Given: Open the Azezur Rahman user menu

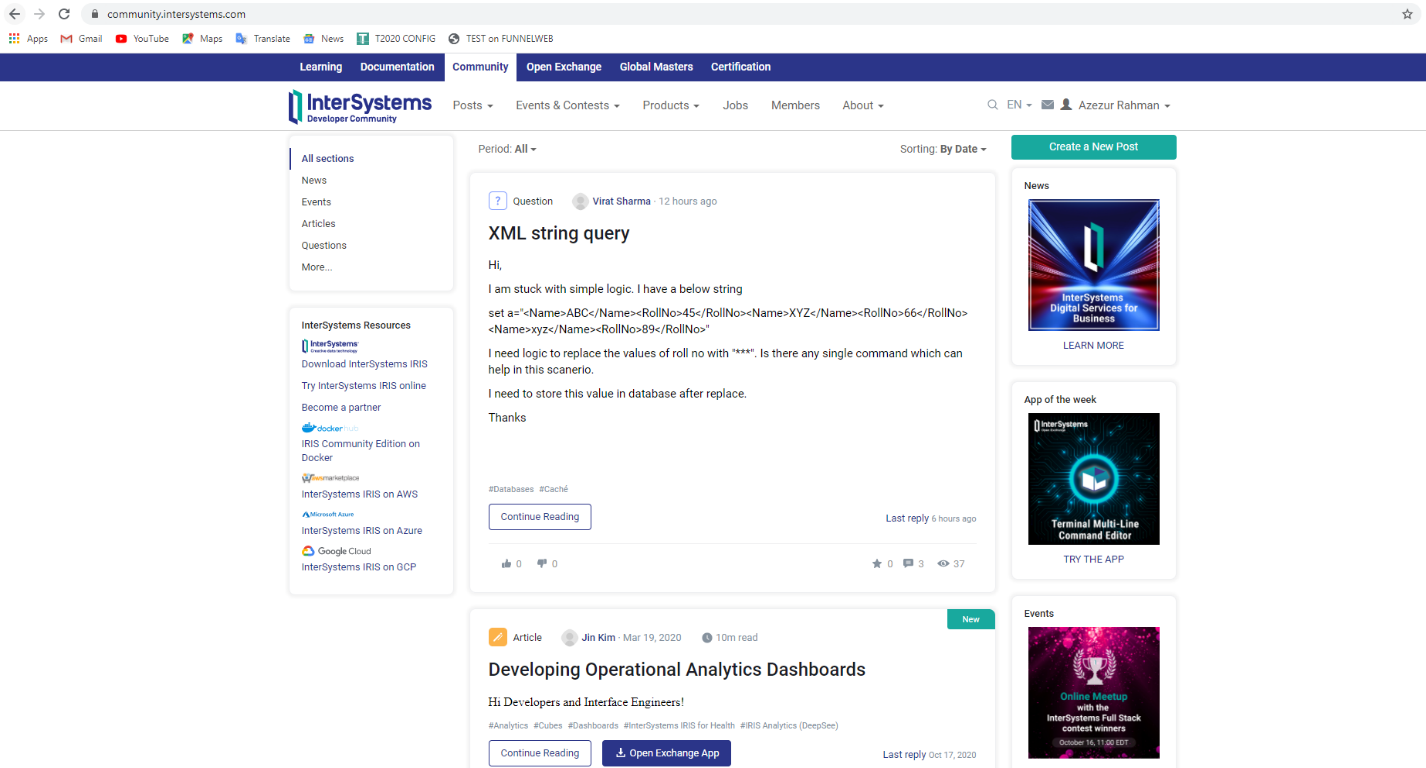Looking at the screenshot, I should pos(1115,105).
